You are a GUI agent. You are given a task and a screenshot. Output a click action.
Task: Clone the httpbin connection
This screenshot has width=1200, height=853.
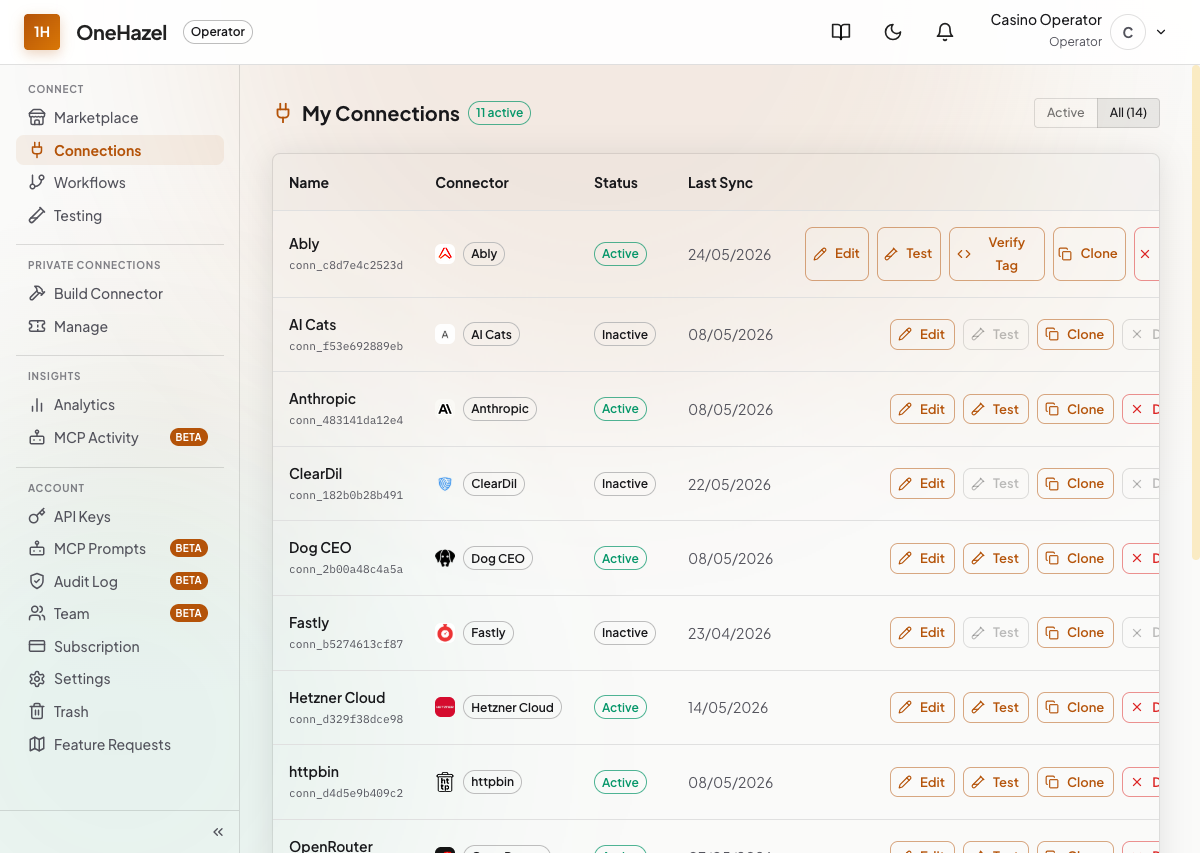click(x=1075, y=782)
